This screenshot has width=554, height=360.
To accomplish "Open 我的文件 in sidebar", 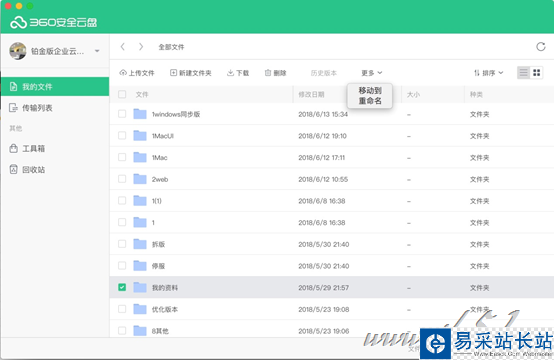I will 55,87.
